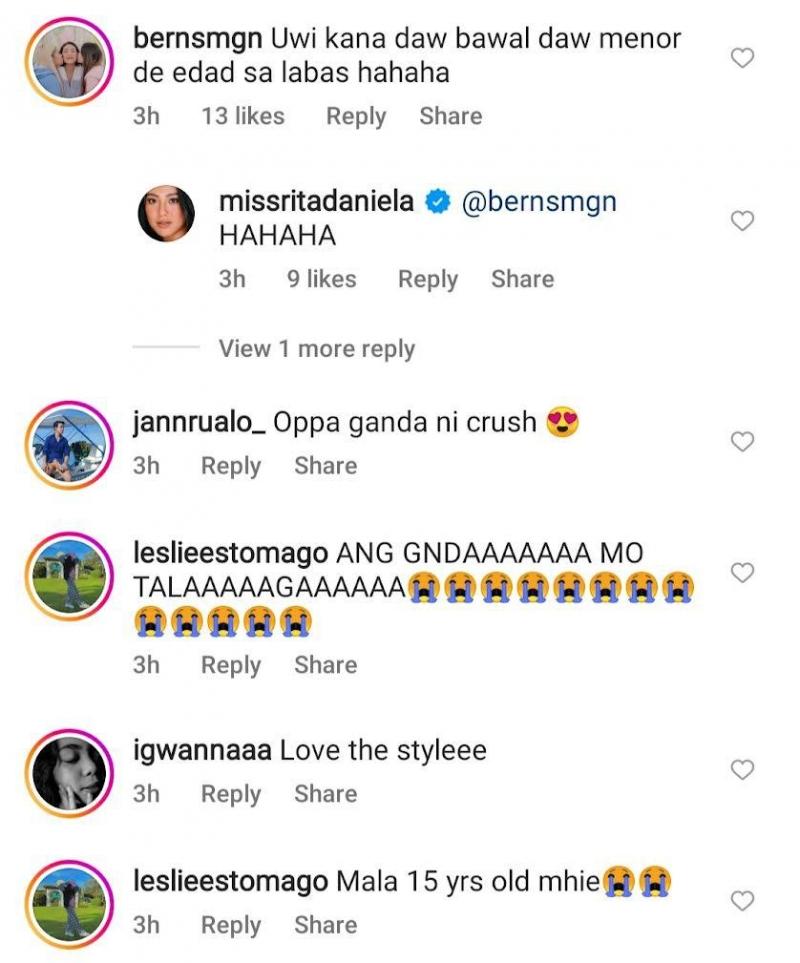Open missritadaniela's profile avatar
This screenshot has width=800, height=963.
pyautogui.click(x=166, y=214)
